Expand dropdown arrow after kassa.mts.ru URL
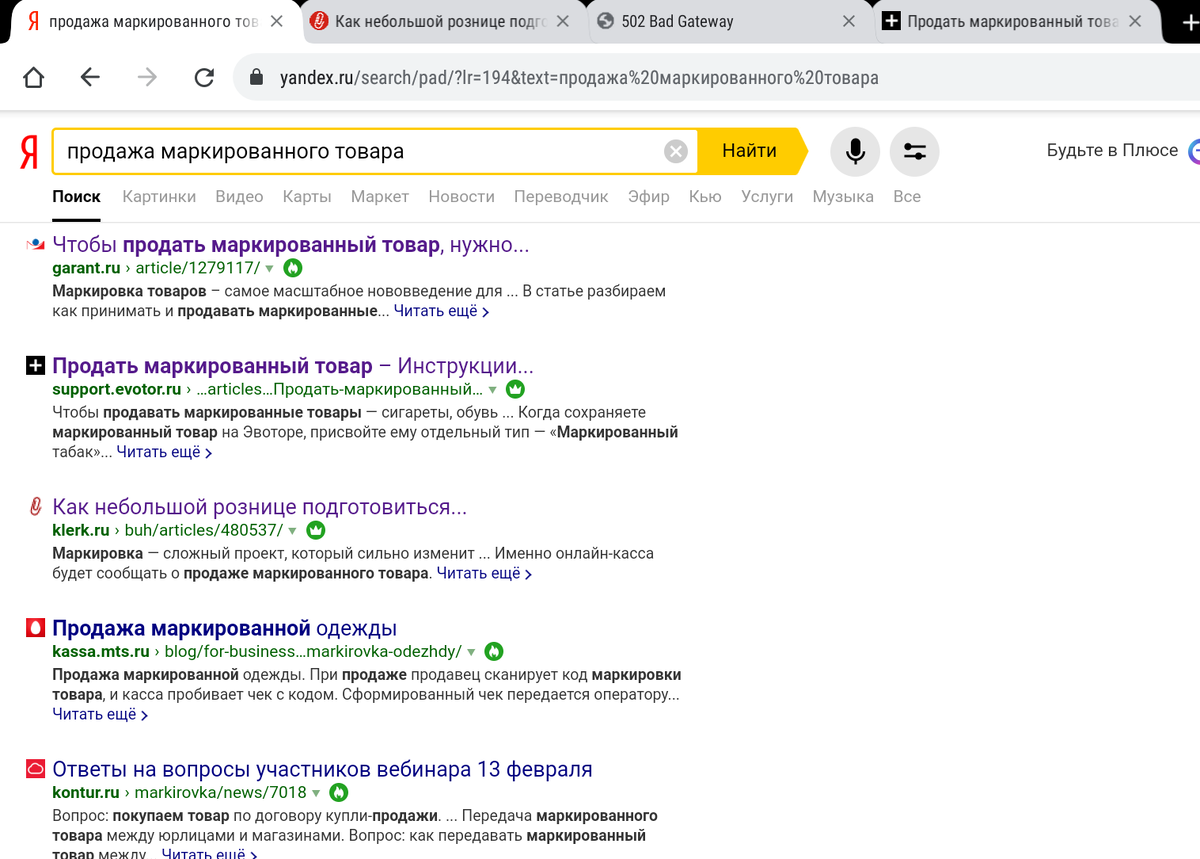This screenshot has height=859, width=1200. coord(471,652)
